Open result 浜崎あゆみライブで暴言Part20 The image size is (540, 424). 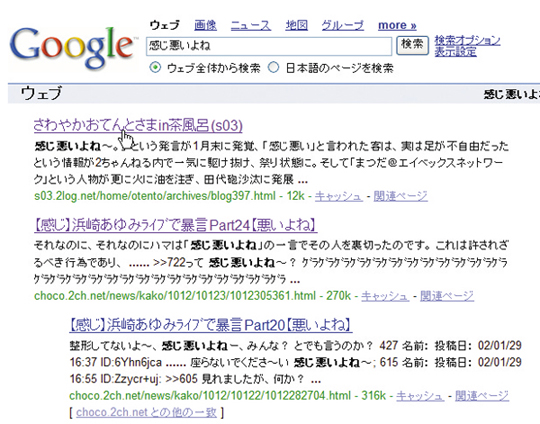(x=211, y=325)
